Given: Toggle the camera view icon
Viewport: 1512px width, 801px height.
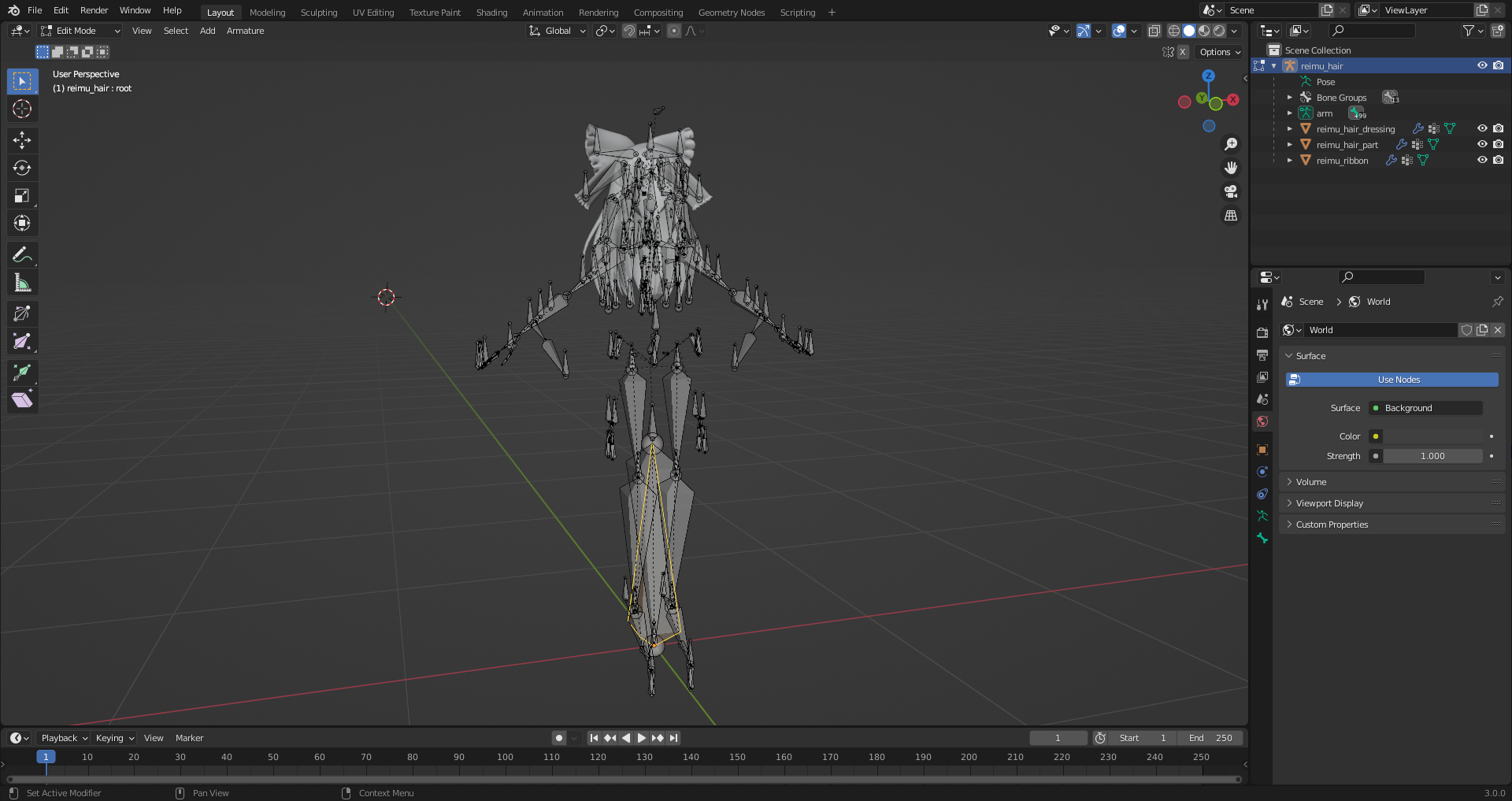Looking at the screenshot, I should coord(1231,191).
